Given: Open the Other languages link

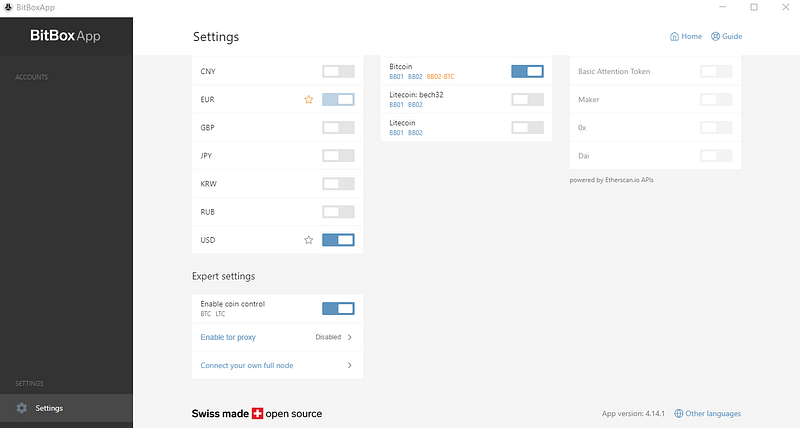Looking at the screenshot, I should pos(713,413).
